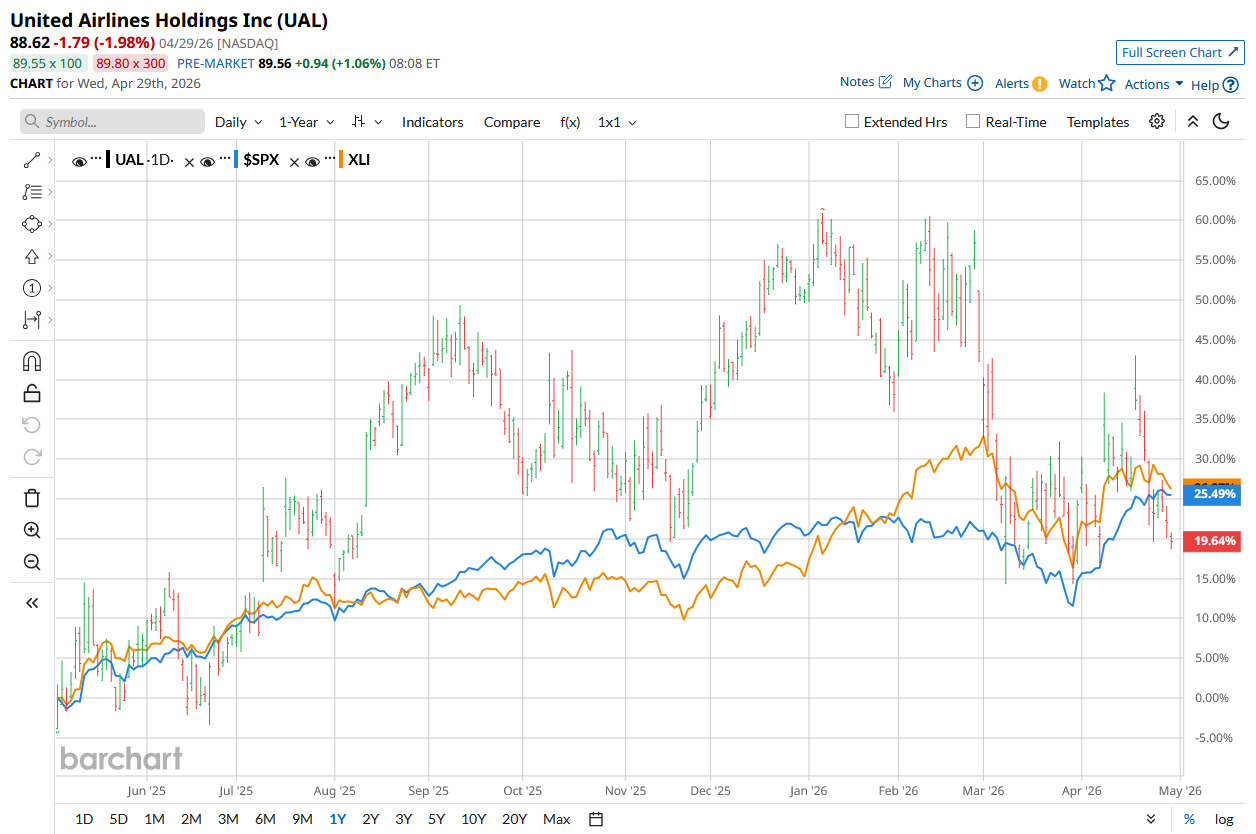Hide the UAL series with eye icon
This screenshot has height=834, width=1256.
click(x=79, y=161)
